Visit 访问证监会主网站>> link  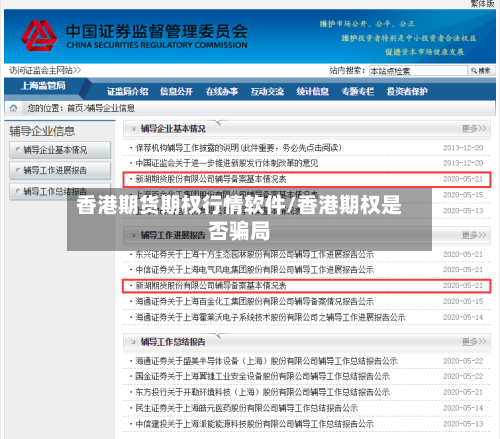[45, 70]
